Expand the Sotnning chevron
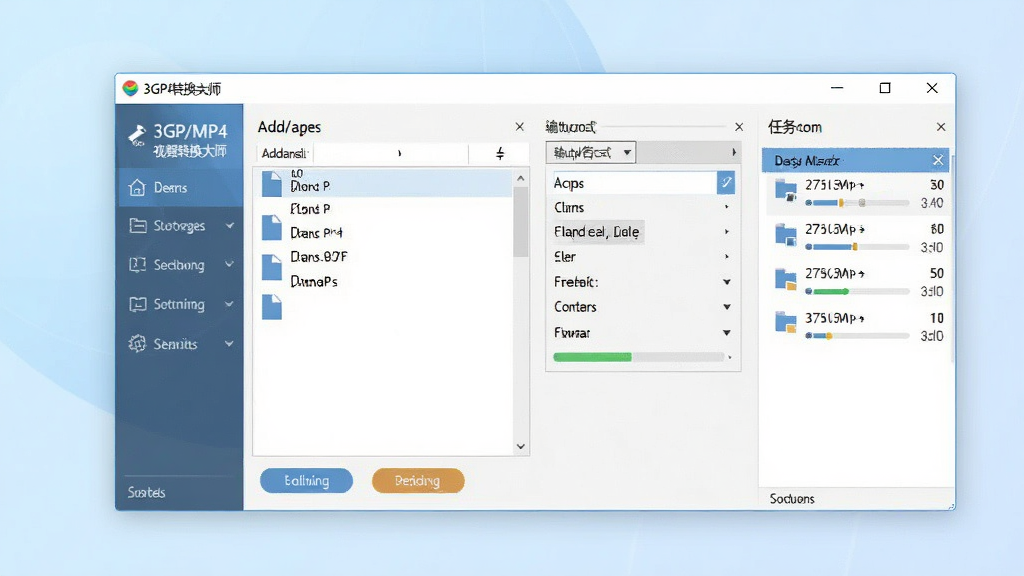This screenshot has height=576, width=1024. [229, 304]
